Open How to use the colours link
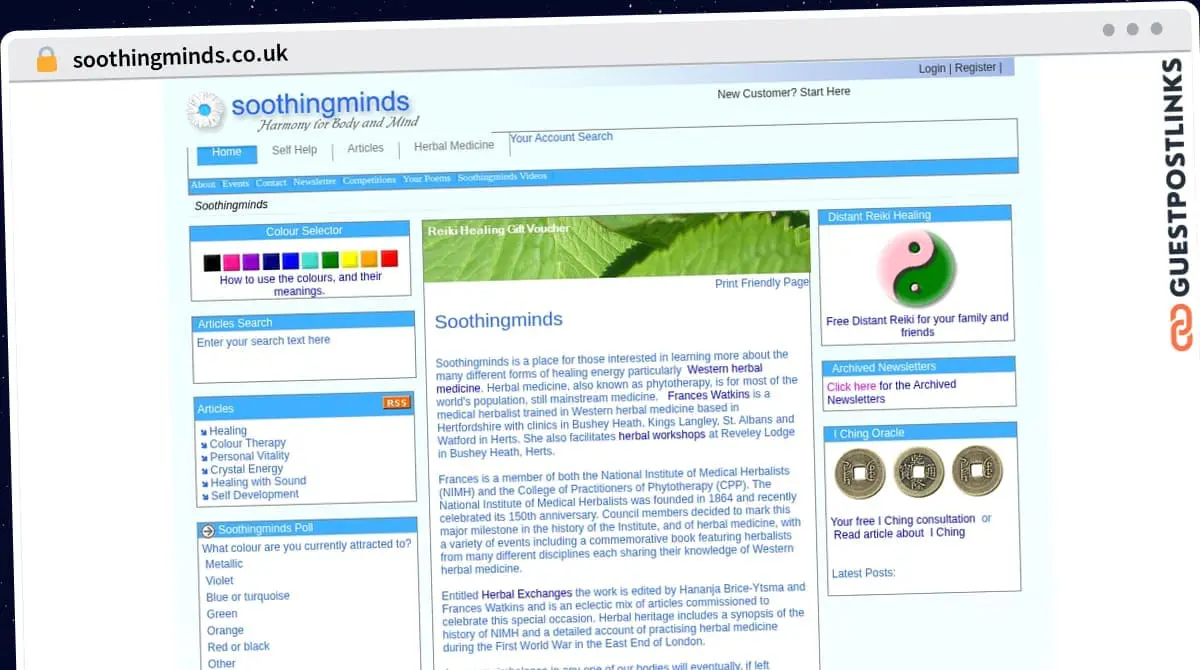This screenshot has height=670, width=1200. click(x=301, y=285)
